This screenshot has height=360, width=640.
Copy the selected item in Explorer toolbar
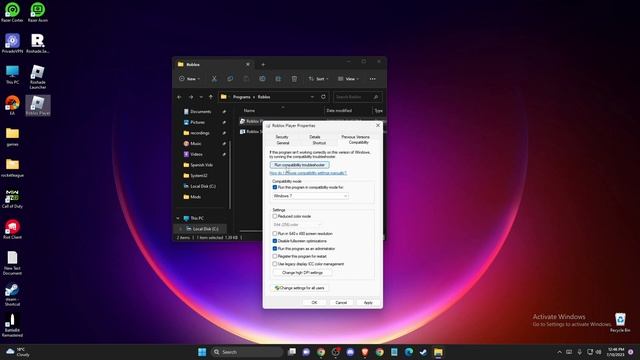point(230,79)
